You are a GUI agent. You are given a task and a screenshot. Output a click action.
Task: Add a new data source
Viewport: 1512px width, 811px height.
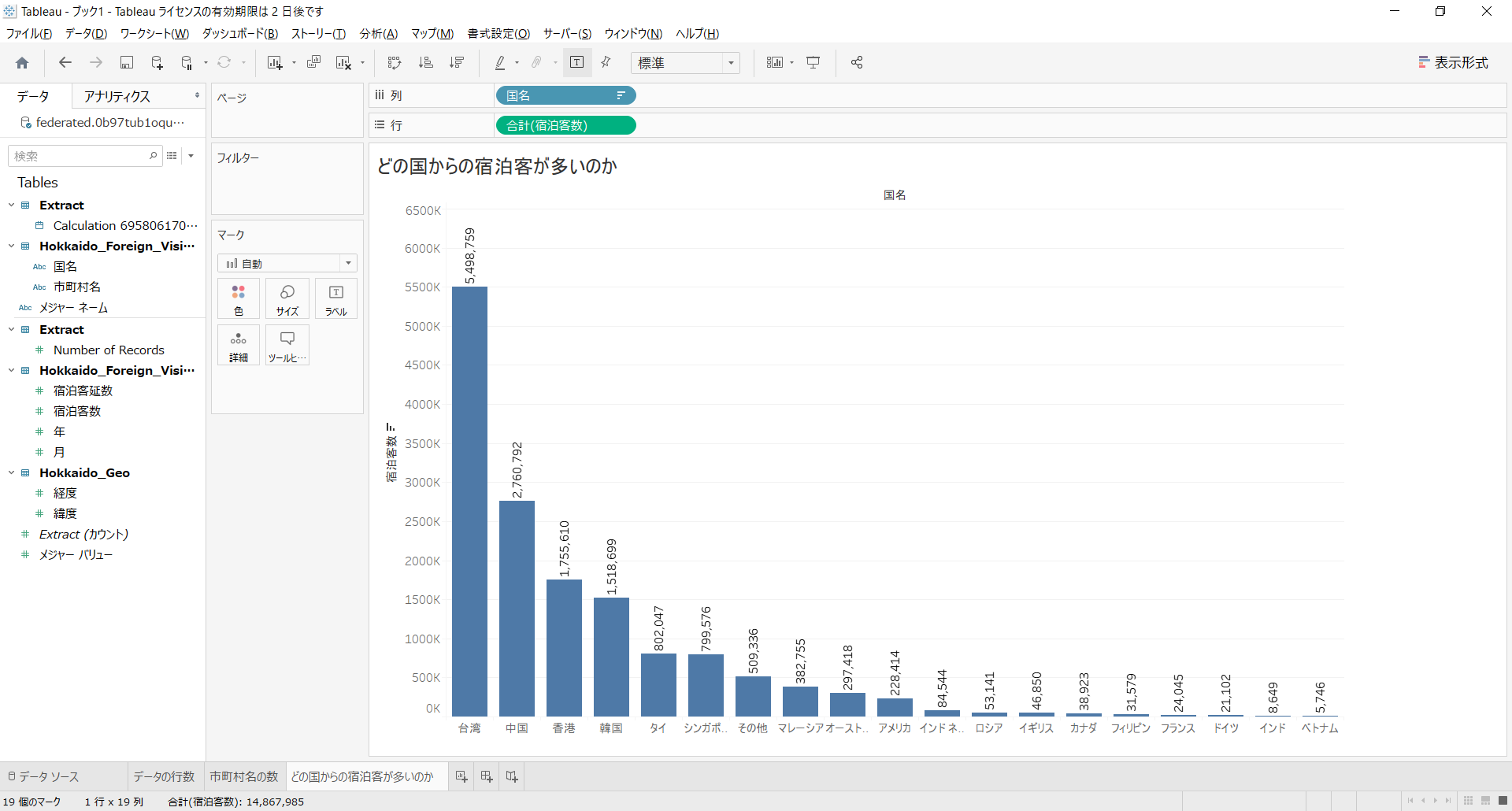[157, 63]
